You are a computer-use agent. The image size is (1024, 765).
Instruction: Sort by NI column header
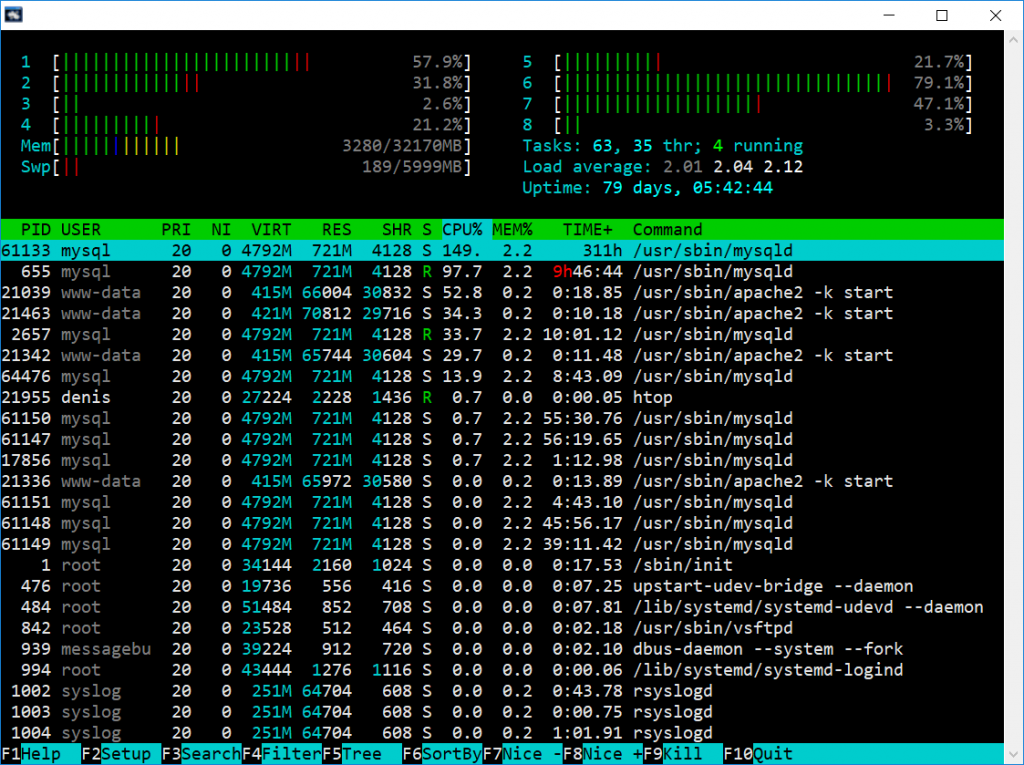click(221, 230)
